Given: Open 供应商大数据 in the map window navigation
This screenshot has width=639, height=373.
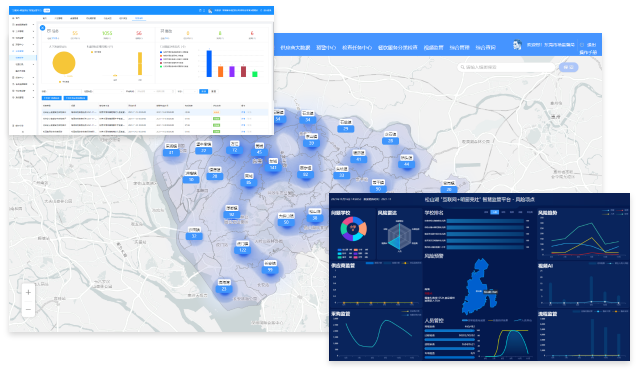Looking at the screenshot, I should 295,48.
